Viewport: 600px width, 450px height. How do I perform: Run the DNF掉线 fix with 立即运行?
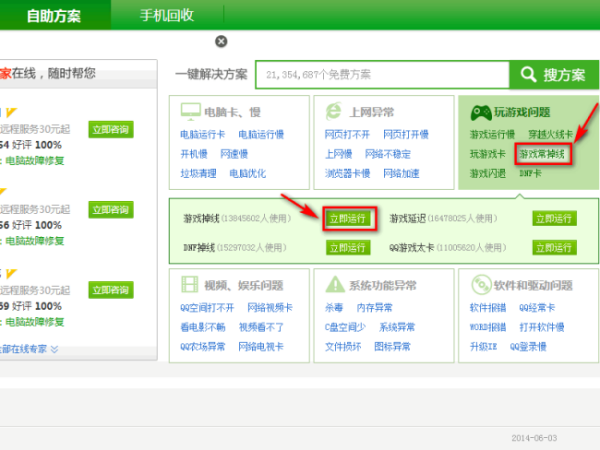pos(348,248)
